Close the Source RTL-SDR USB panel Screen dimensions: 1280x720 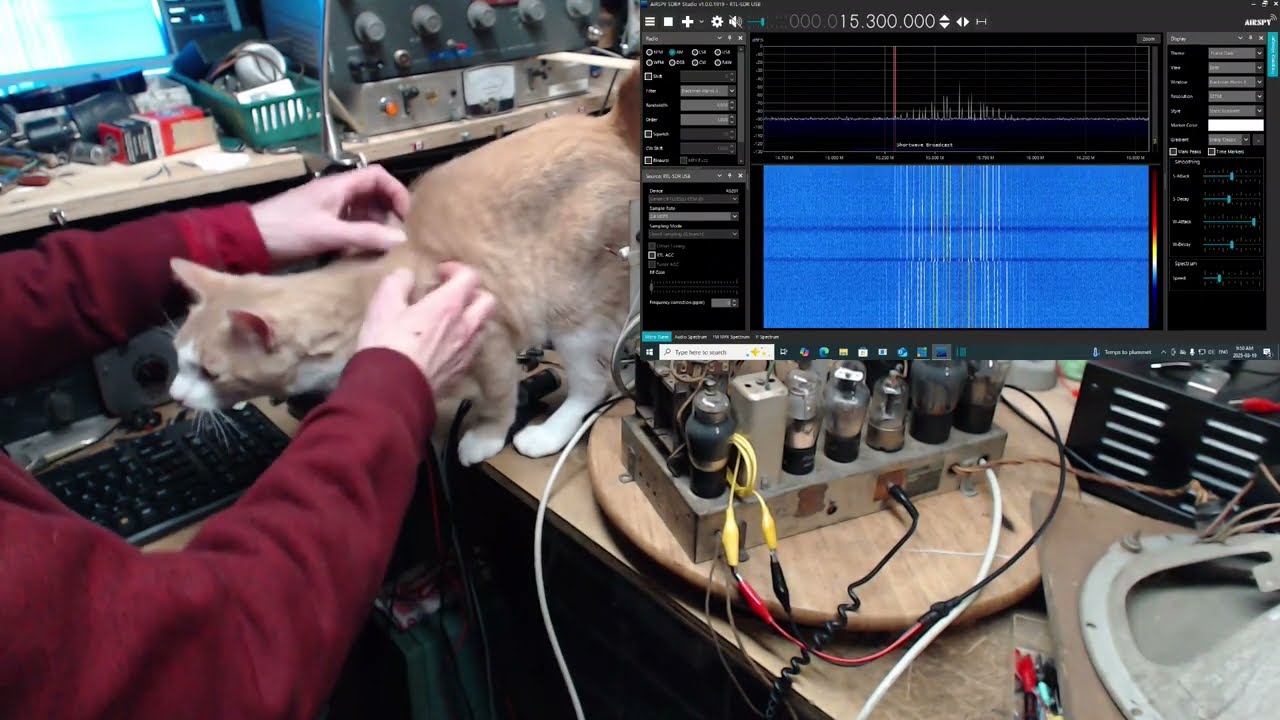tap(740, 176)
